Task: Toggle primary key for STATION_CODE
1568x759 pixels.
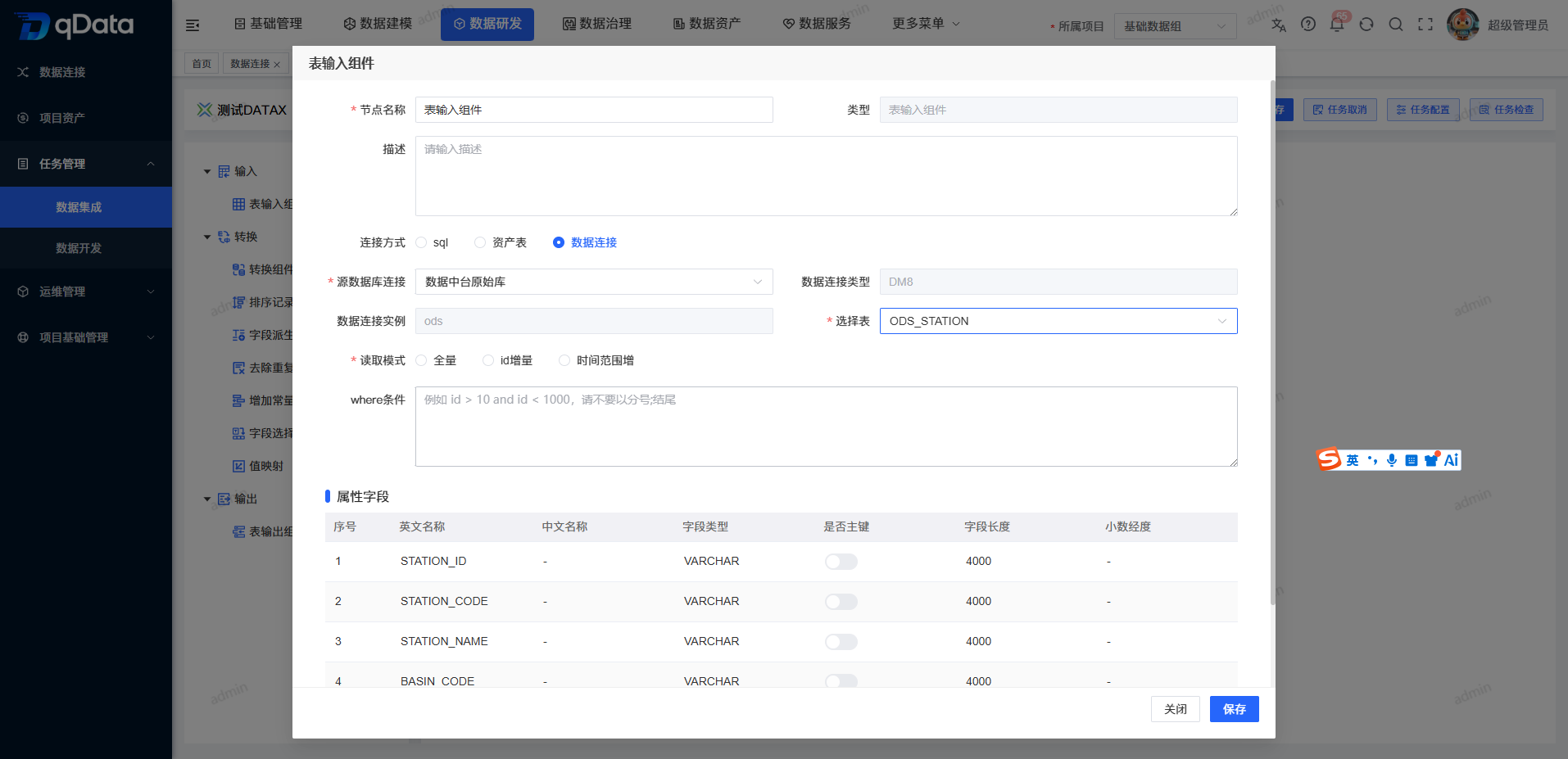Action: [841, 602]
